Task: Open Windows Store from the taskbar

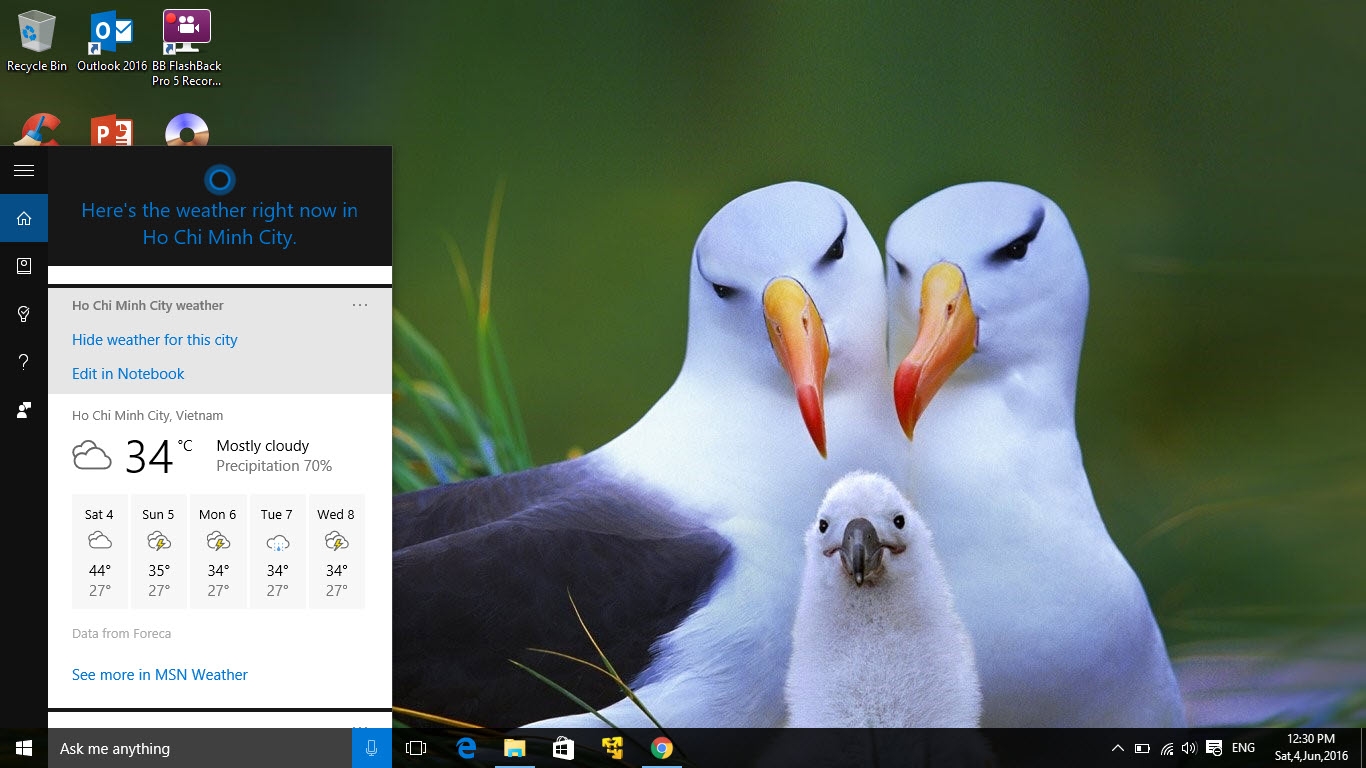Action: click(x=563, y=748)
